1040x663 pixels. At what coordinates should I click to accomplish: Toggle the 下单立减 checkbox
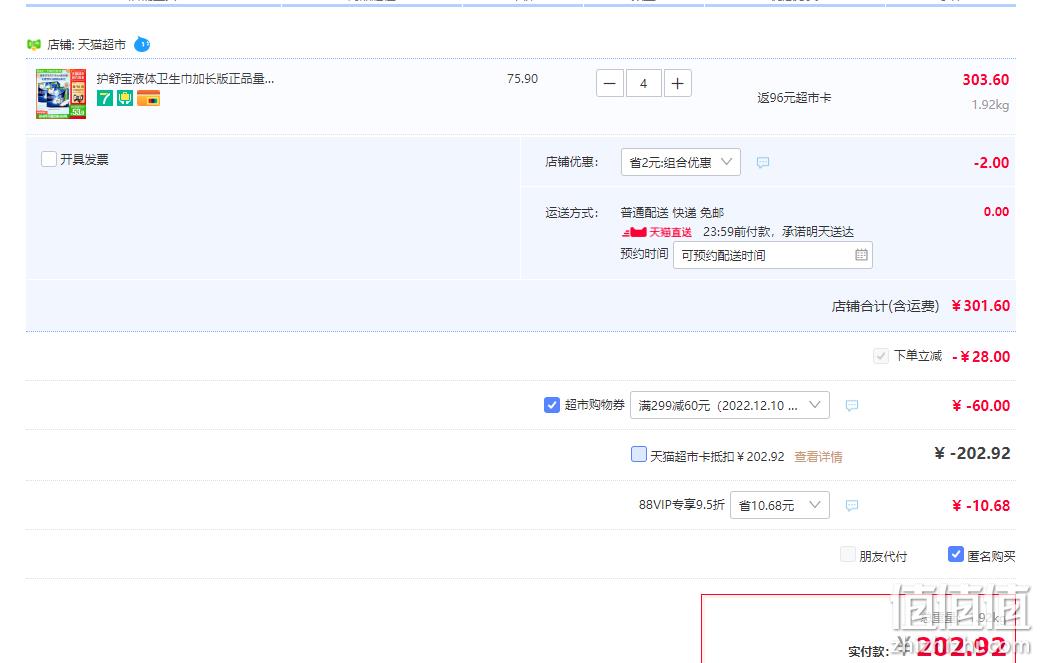click(x=881, y=356)
